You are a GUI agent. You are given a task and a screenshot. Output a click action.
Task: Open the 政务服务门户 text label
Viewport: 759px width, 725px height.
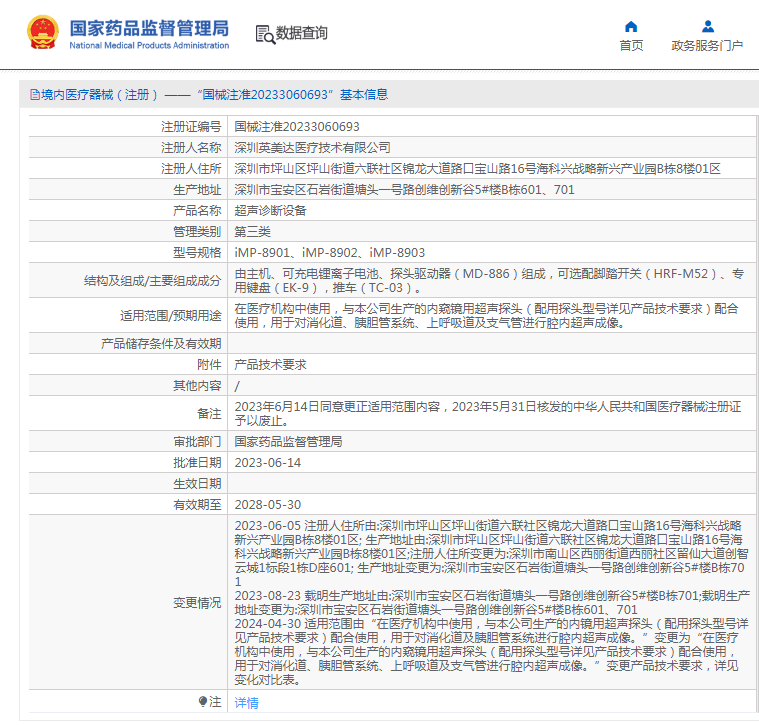(x=707, y=46)
